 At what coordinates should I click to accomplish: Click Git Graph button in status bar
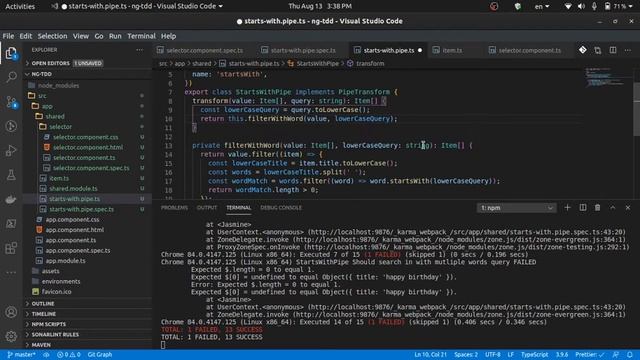(100, 355)
